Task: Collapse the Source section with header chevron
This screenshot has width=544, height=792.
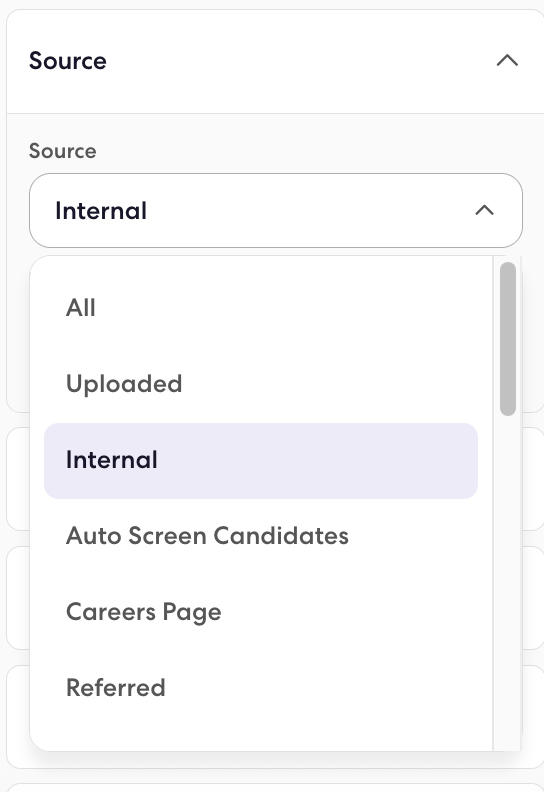Action: pyautogui.click(x=507, y=61)
